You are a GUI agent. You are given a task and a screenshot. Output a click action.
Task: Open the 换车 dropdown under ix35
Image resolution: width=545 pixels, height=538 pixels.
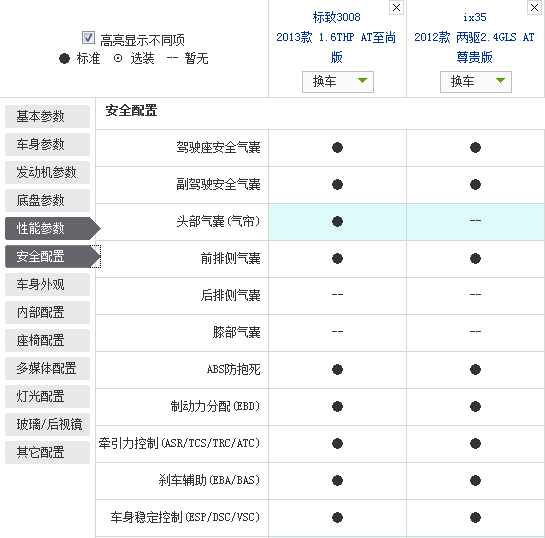[476, 82]
